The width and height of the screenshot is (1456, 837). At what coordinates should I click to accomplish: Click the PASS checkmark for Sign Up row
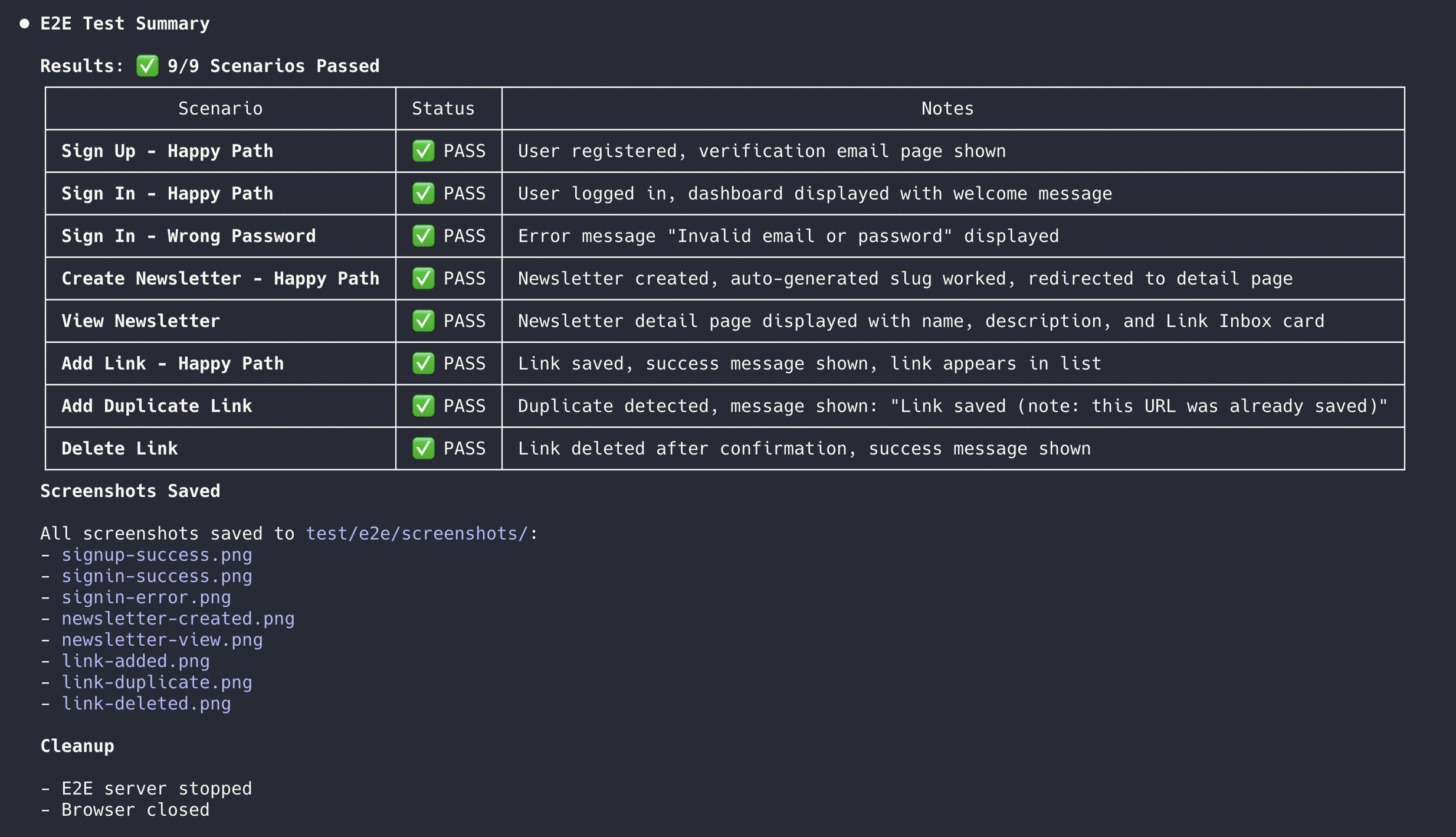(x=423, y=151)
